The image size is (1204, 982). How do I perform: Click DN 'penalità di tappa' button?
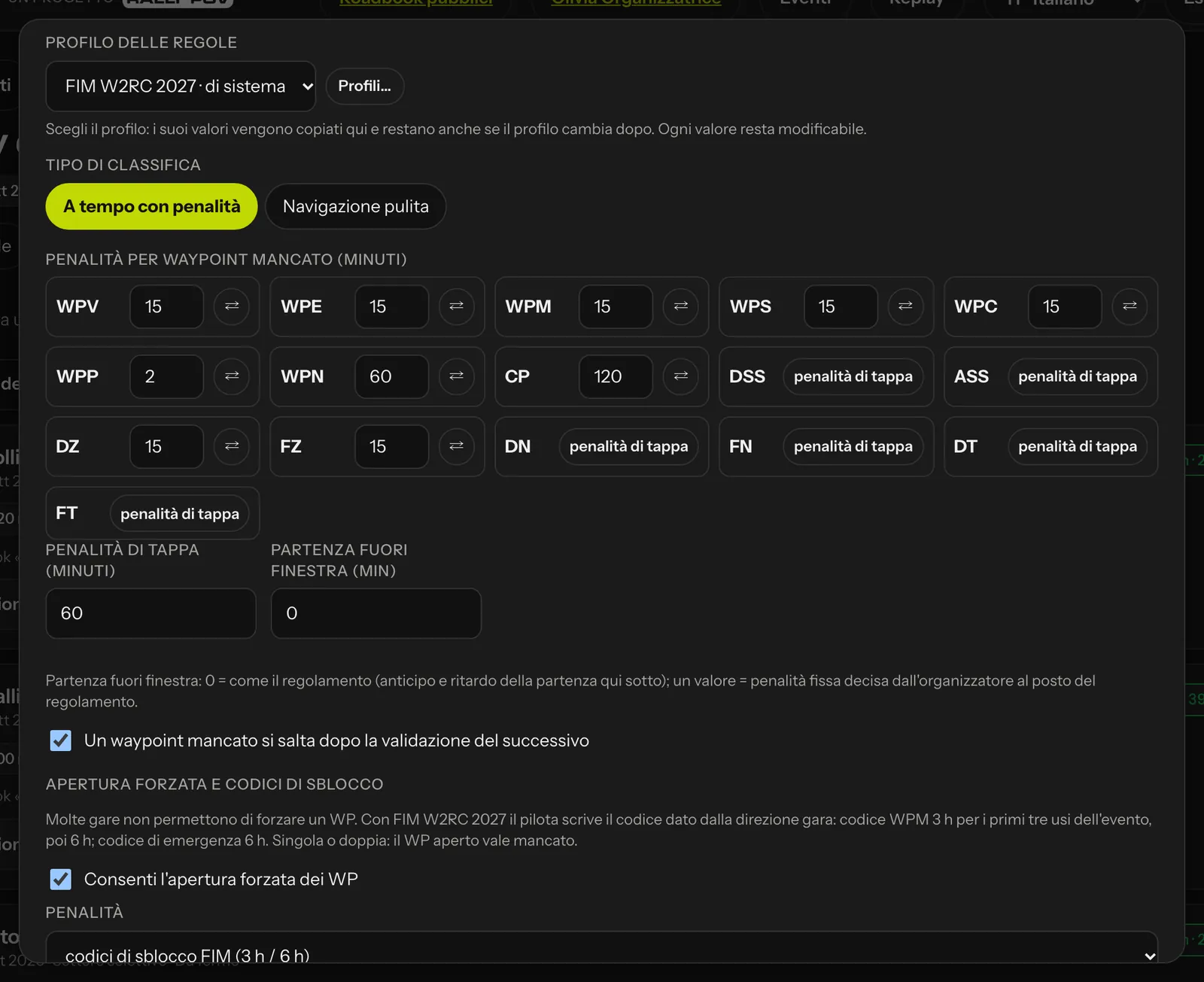[x=628, y=446]
